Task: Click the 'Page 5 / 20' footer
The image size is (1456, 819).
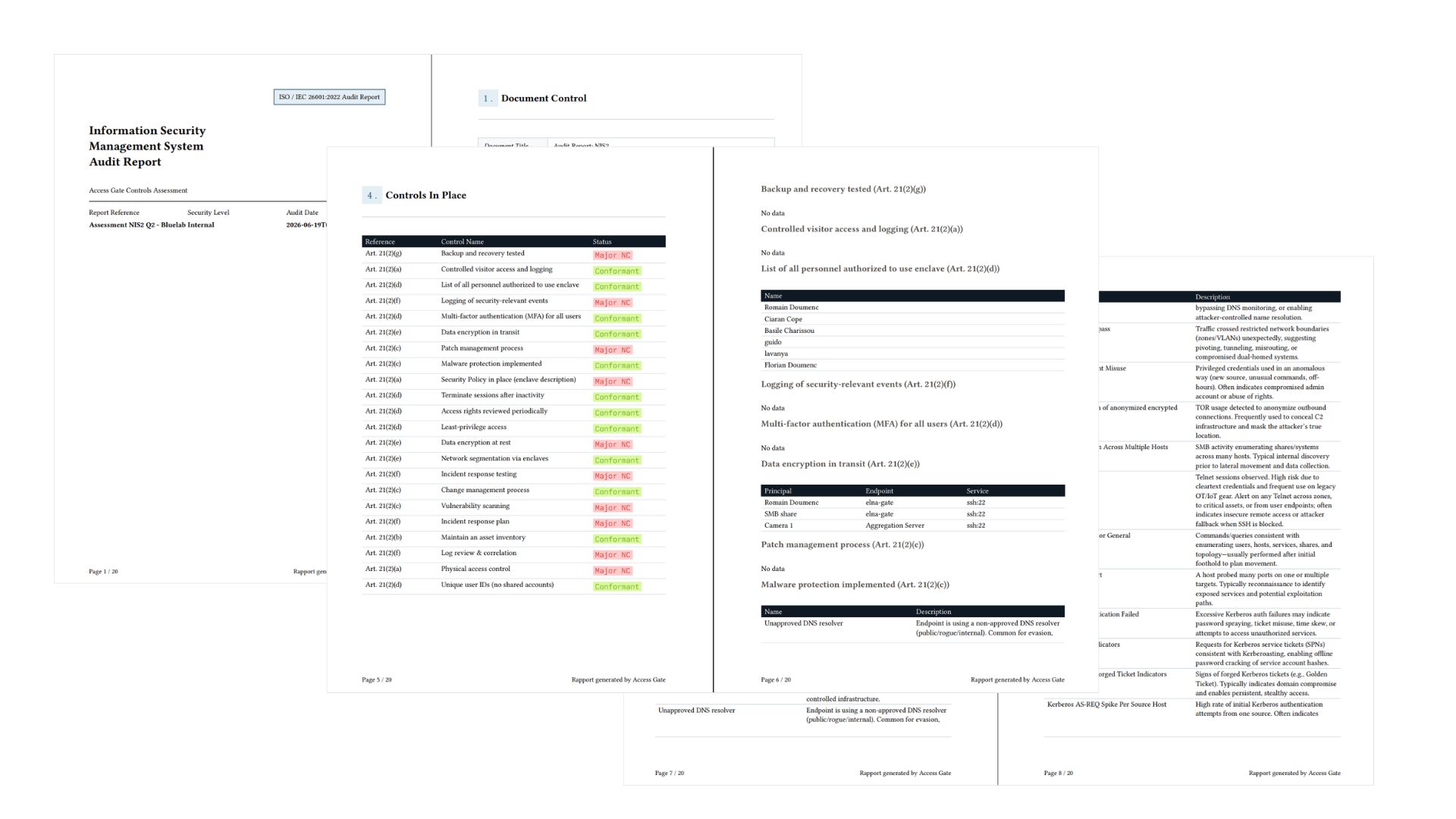Action: click(377, 680)
